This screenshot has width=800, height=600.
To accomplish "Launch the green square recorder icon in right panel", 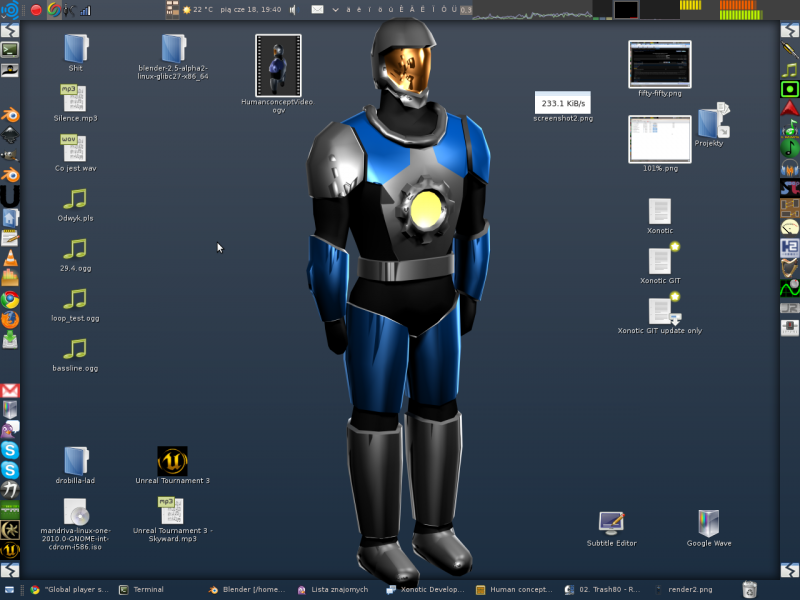I will coord(790,89).
